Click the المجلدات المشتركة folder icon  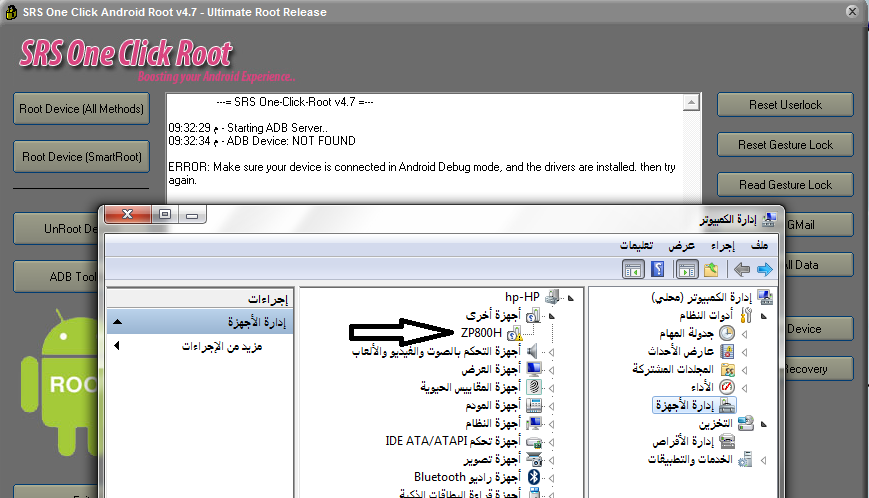pos(727,369)
